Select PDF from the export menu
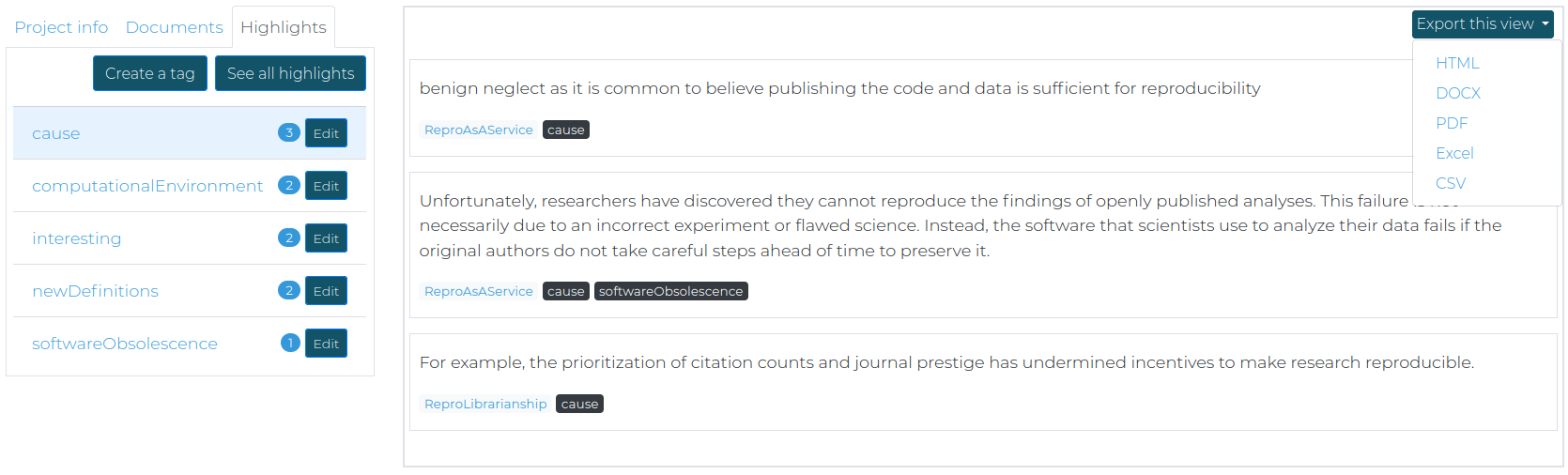 [1452, 123]
